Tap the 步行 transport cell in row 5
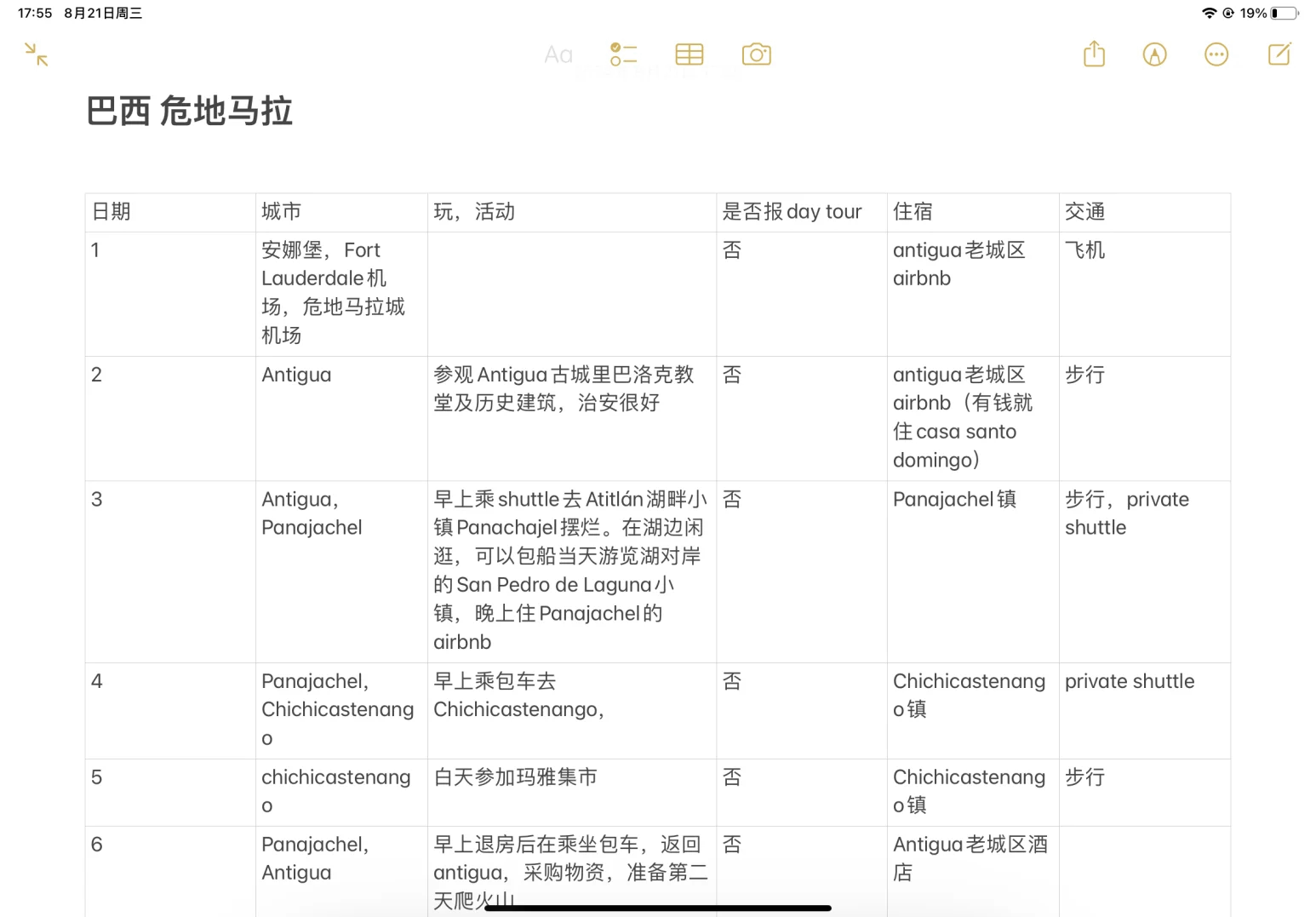The image size is (1316, 917). pos(1145,792)
